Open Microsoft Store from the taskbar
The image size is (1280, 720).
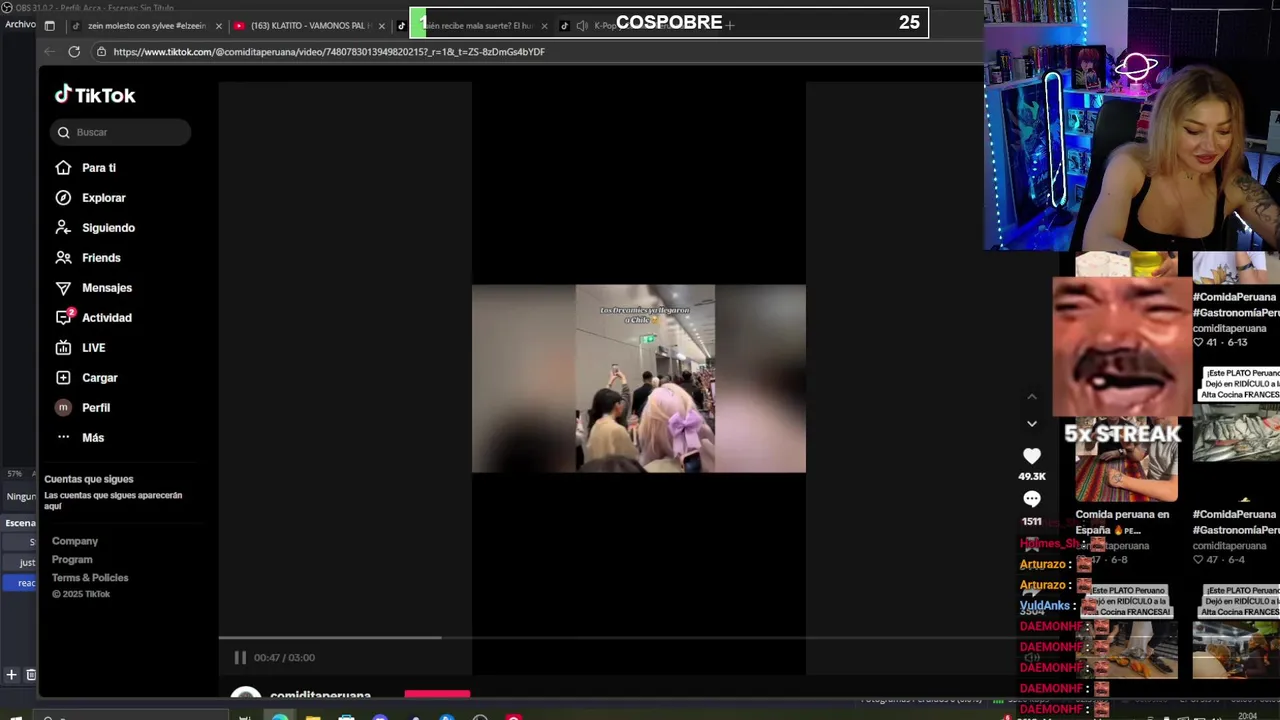pyautogui.click(x=346, y=716)
